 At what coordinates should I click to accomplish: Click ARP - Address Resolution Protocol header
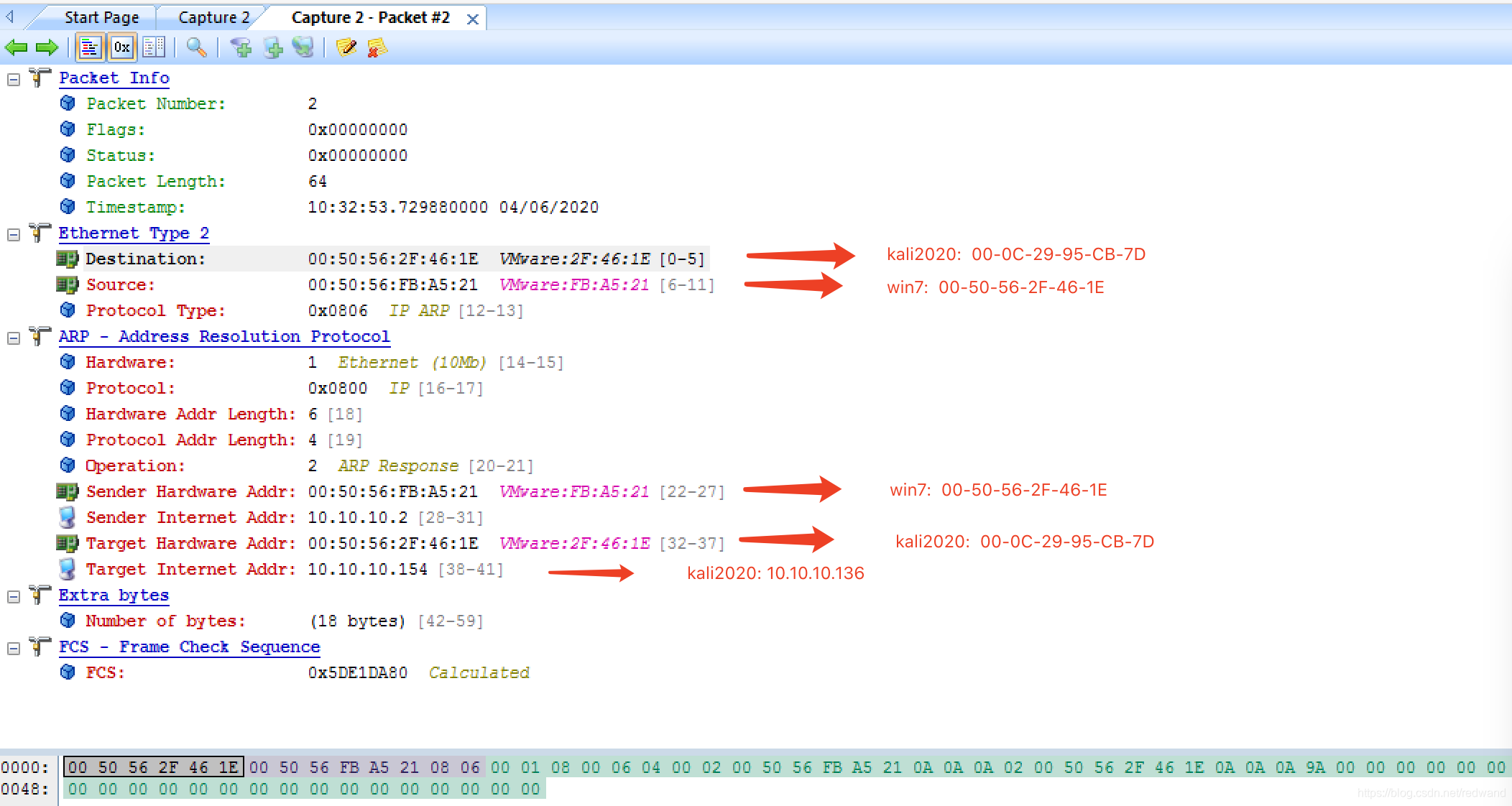pyautogui.click(x=224, y=337)
